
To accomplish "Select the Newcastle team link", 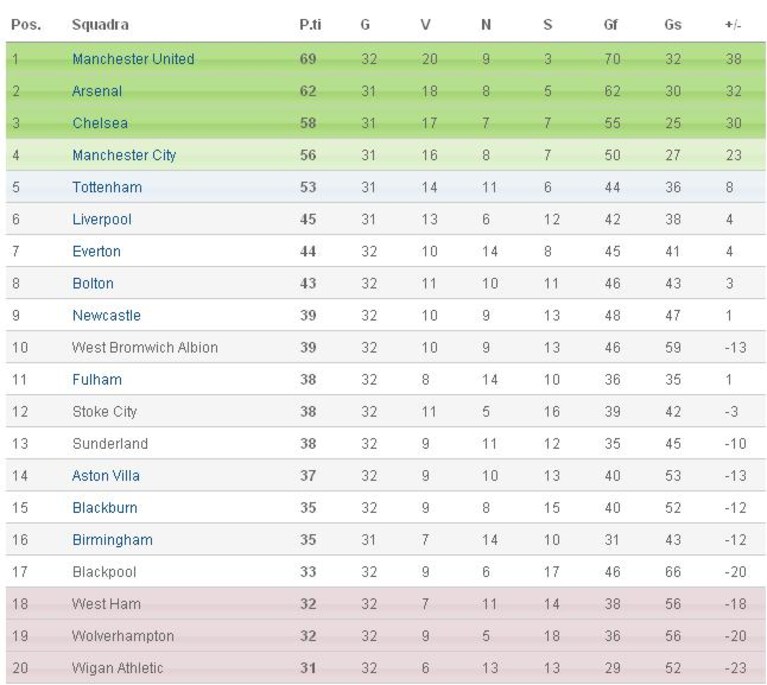I will click(x=106, y=316).
